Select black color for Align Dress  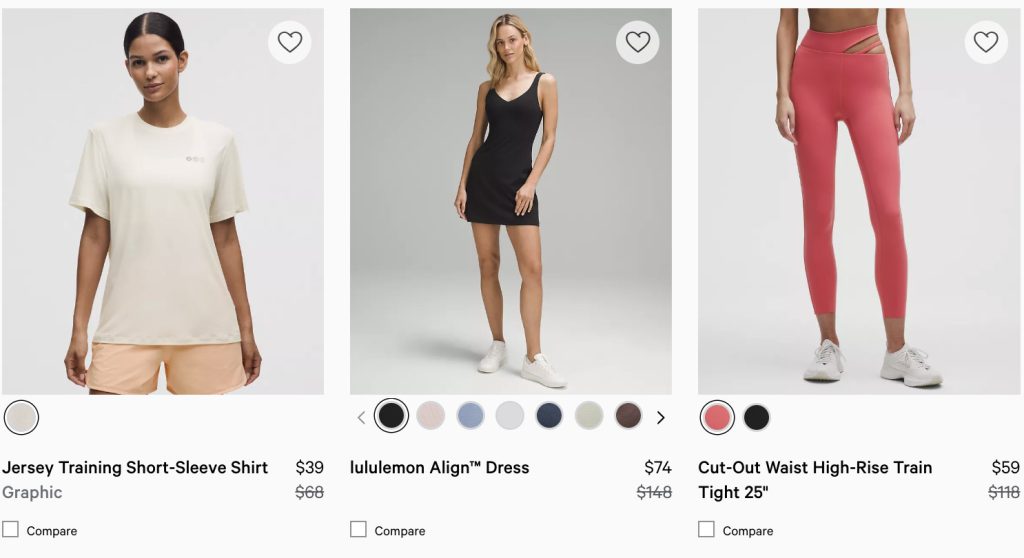click(391, 416)
